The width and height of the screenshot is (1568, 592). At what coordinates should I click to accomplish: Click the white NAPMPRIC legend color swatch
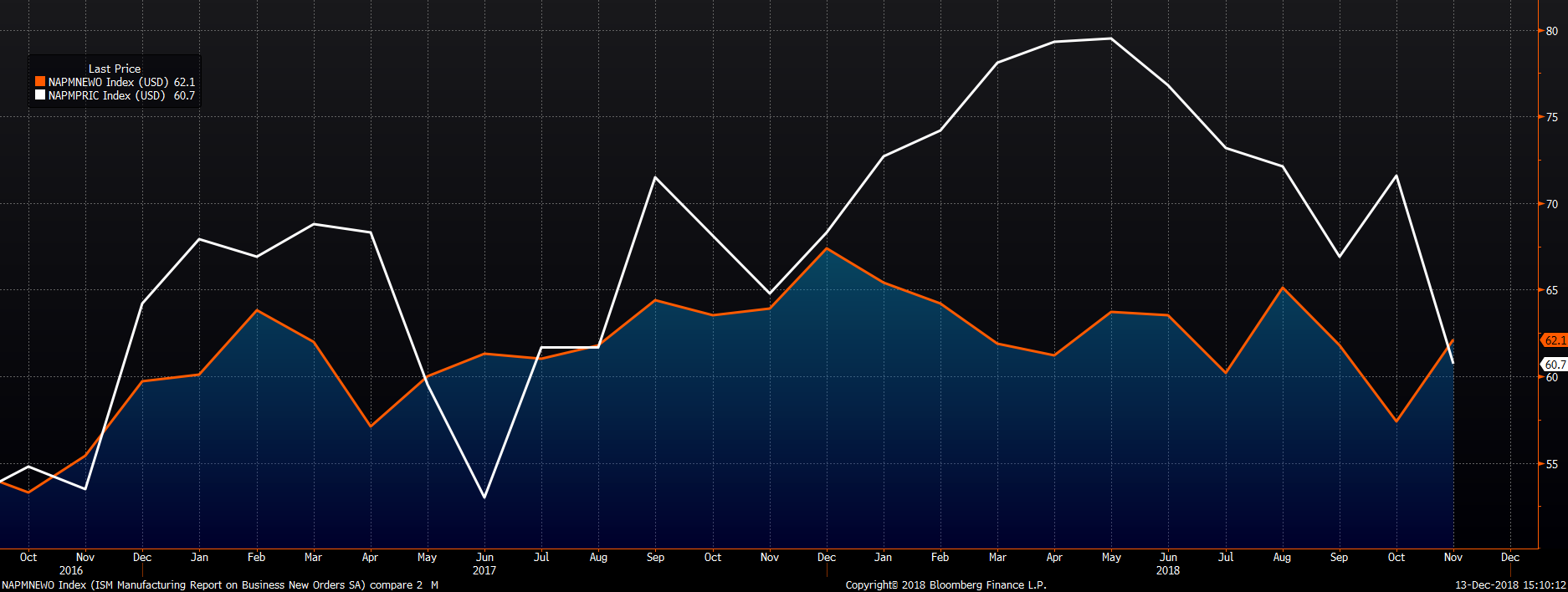pyautogui.click(x=39, y=95)
